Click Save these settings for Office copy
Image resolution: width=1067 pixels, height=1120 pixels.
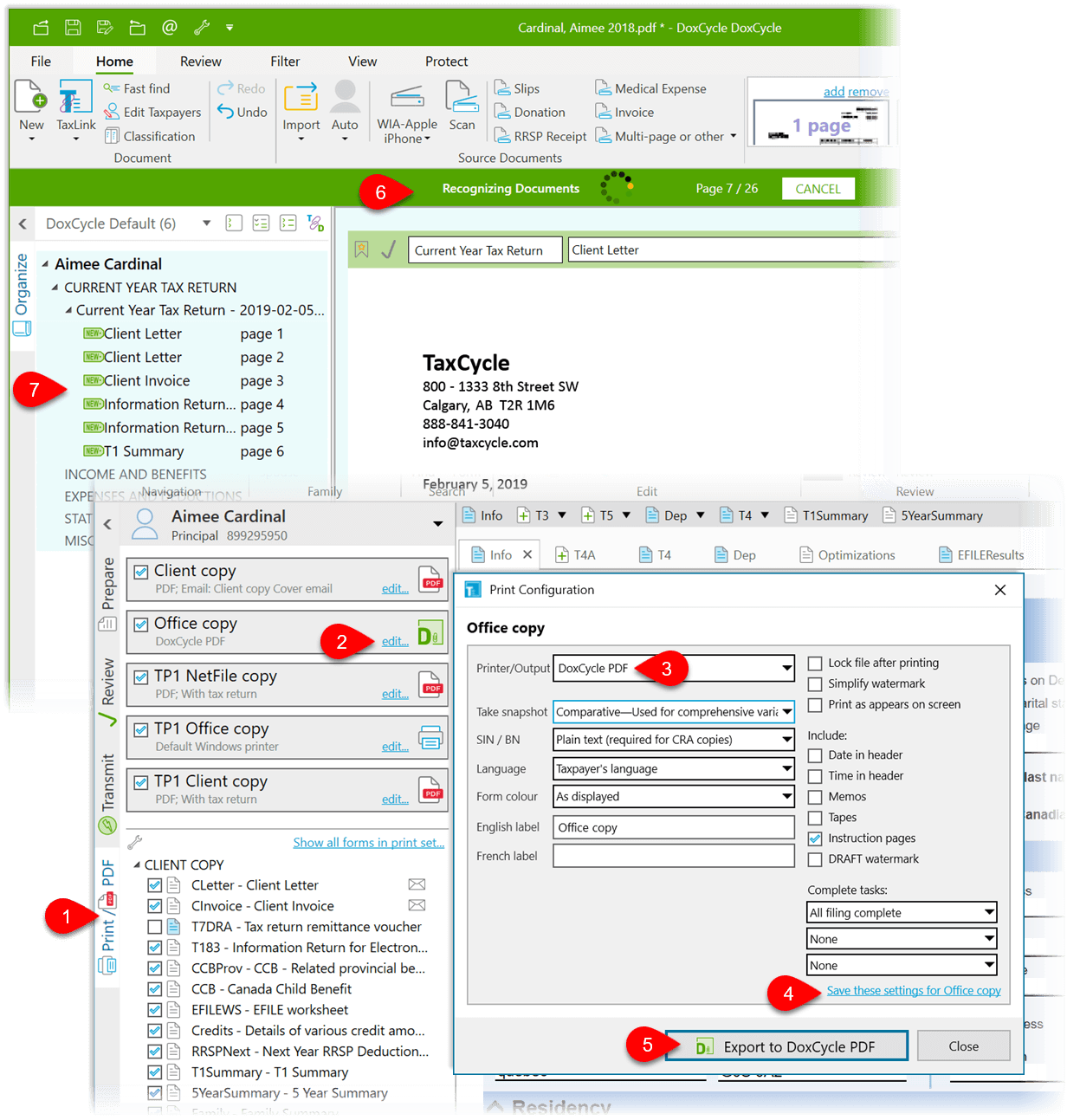coord(914,990)
